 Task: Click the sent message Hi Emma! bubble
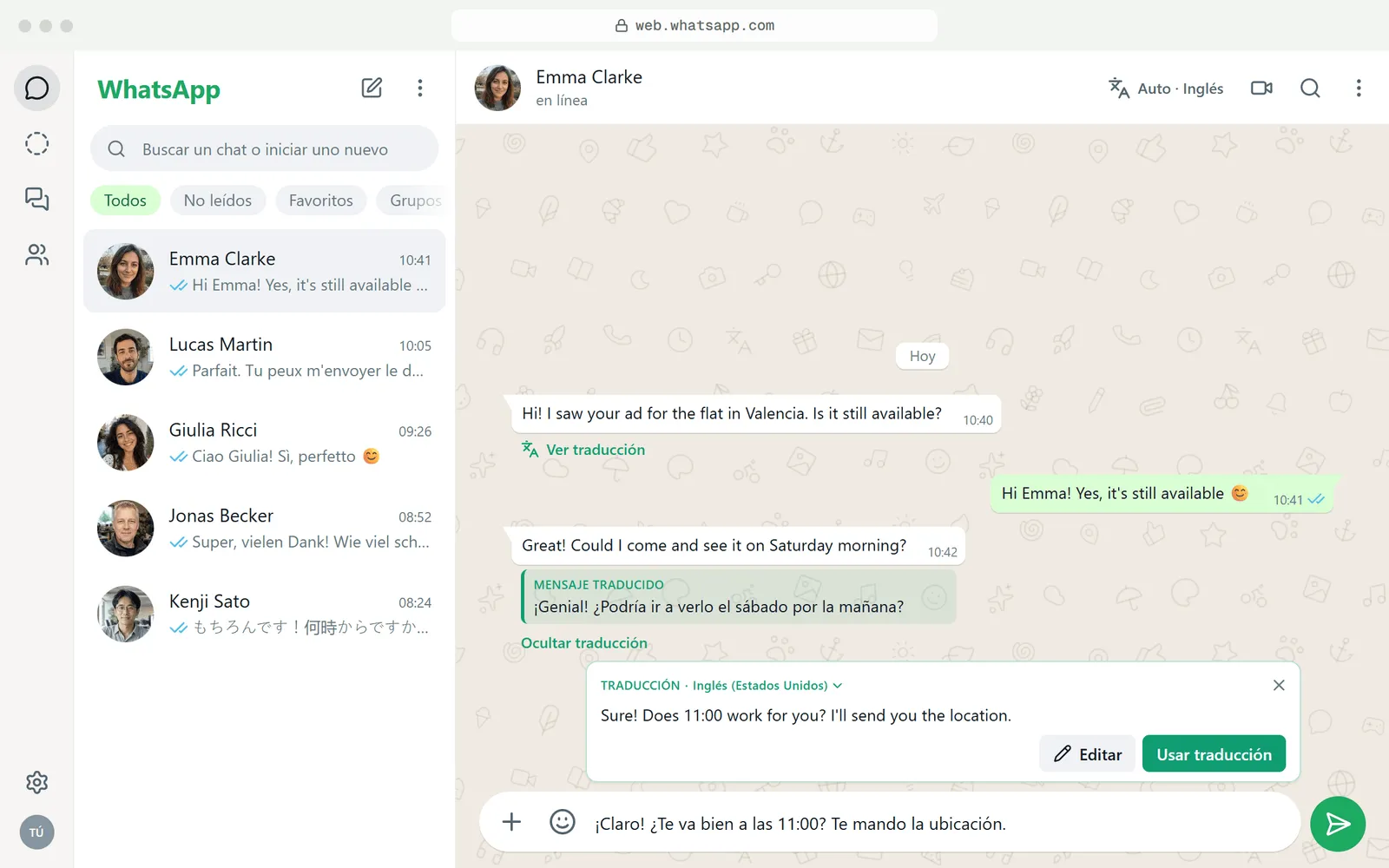(x=1162, y=494)
